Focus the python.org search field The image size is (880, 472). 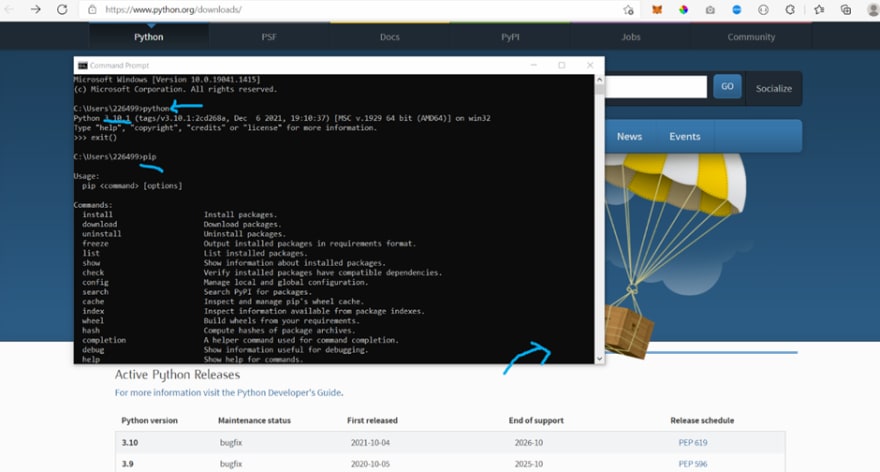[x=656, y=87]
